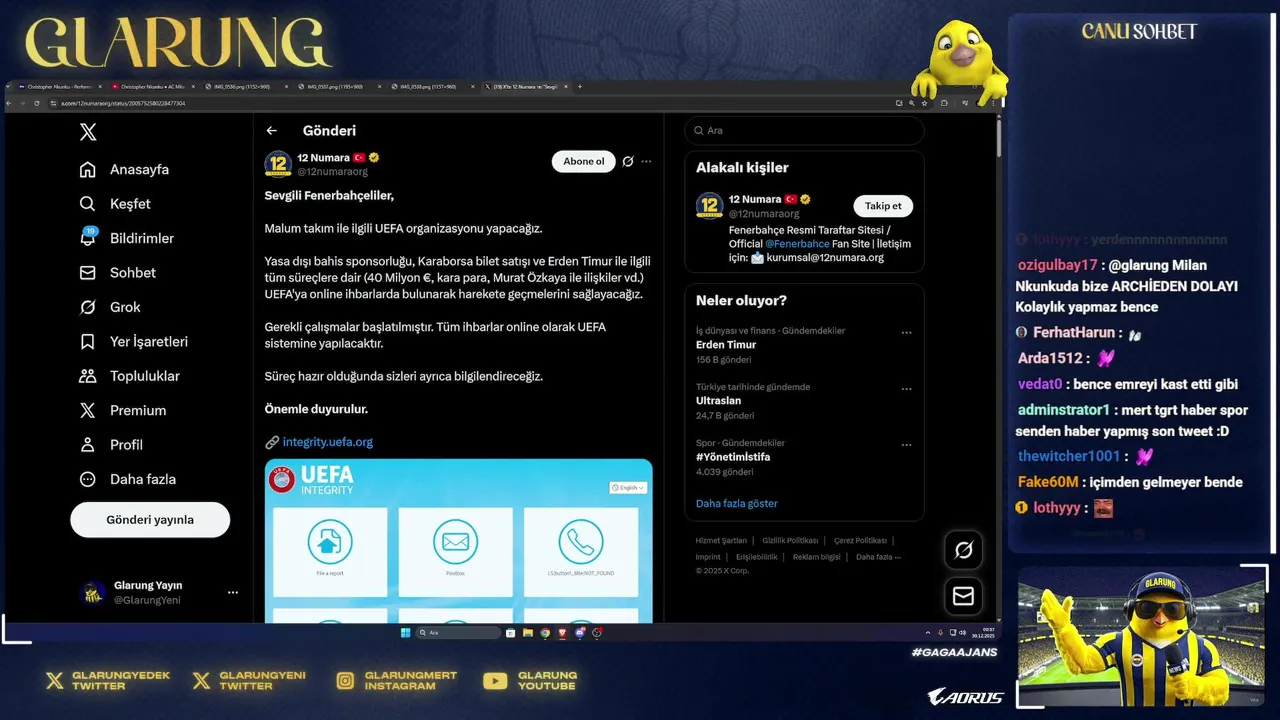Click the Ara search field
The width and height of the screenshot is (1280, 720).
point(804,131)
